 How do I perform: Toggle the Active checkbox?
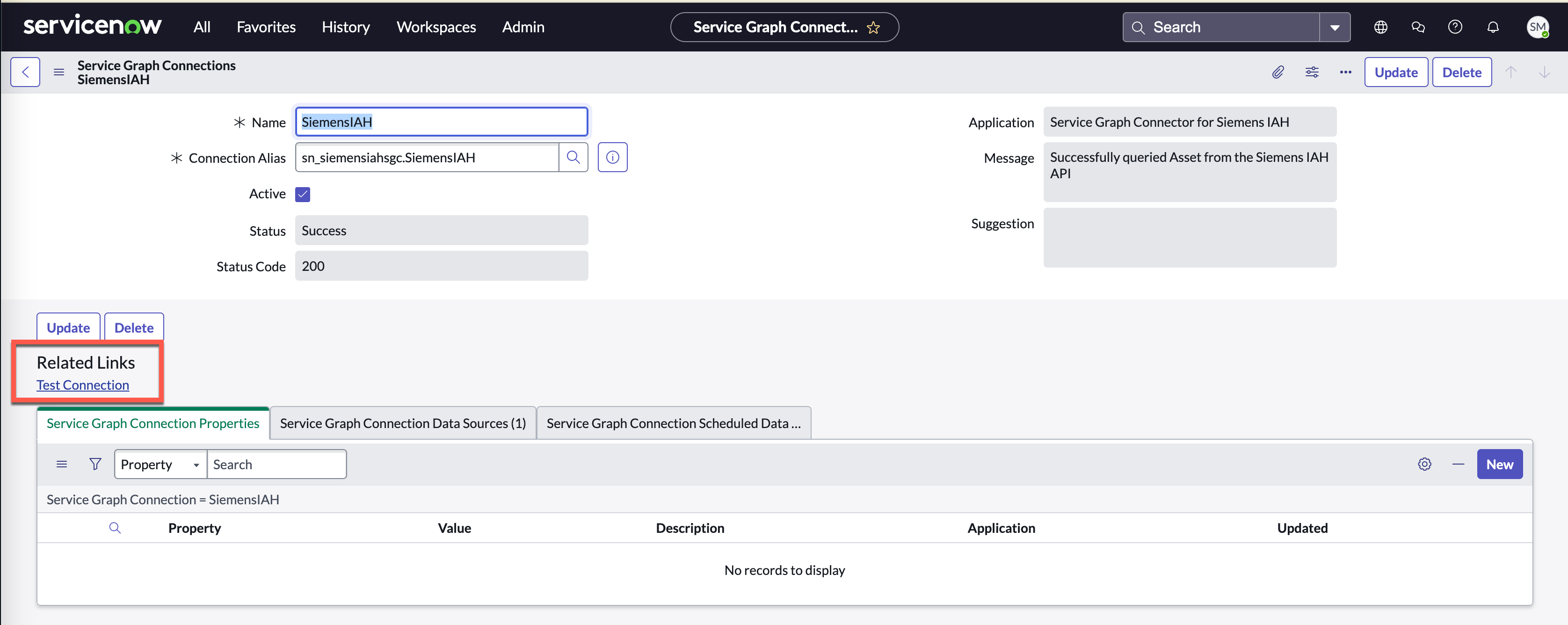(x=303, y=194)
